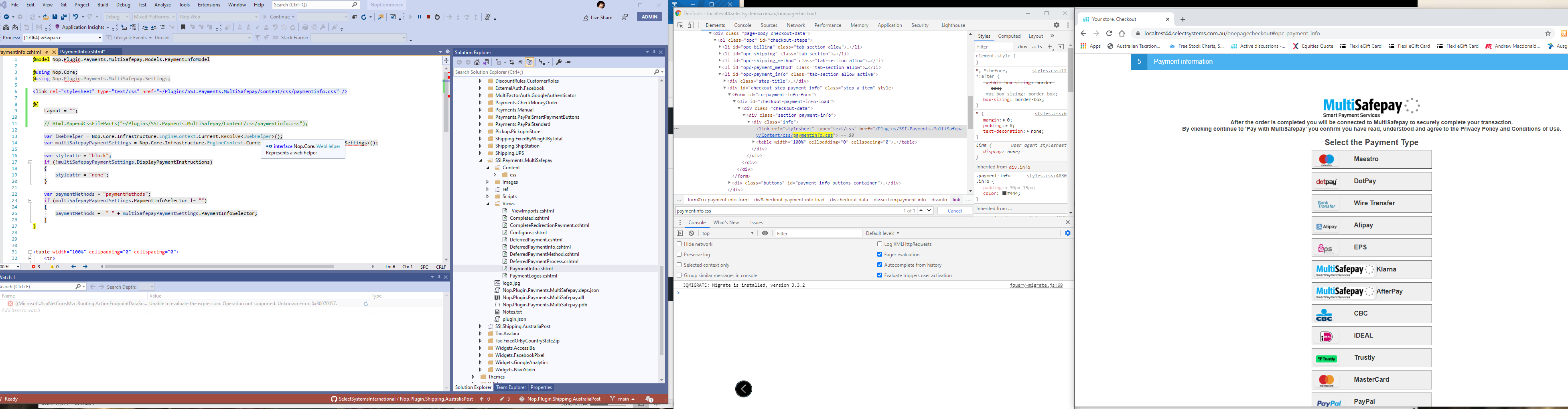Click the Sync with Active Document icon
This screenshot has width=1568, height=409.
pyautogui.click(x=513, y=62)
